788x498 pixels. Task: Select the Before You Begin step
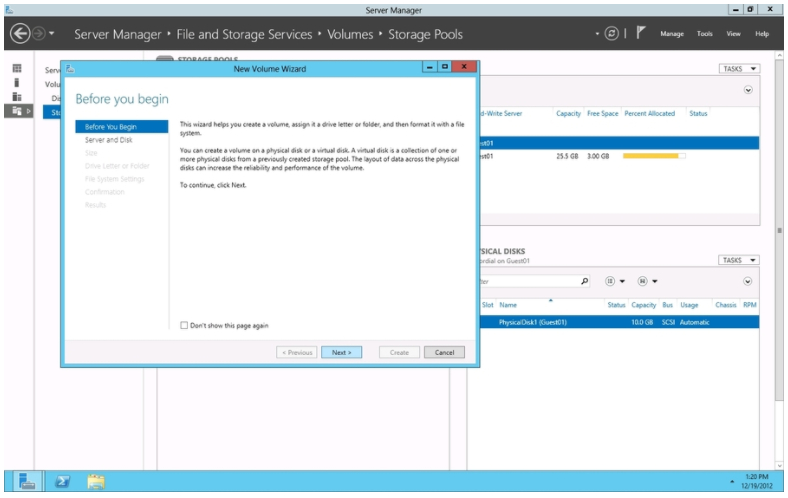click(x=122, y=127)
